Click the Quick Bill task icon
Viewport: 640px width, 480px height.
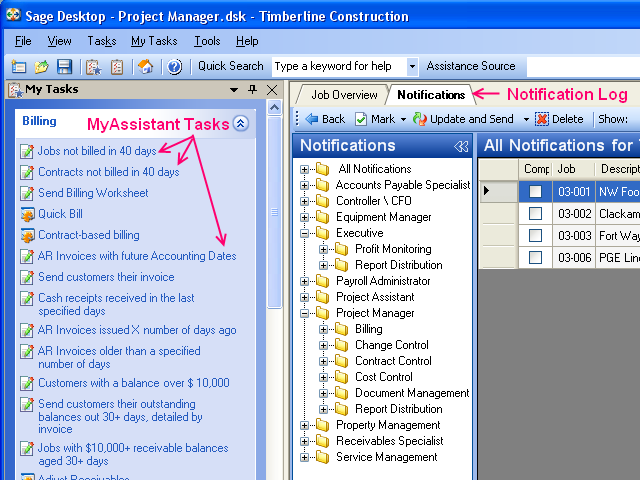[27, 214]
